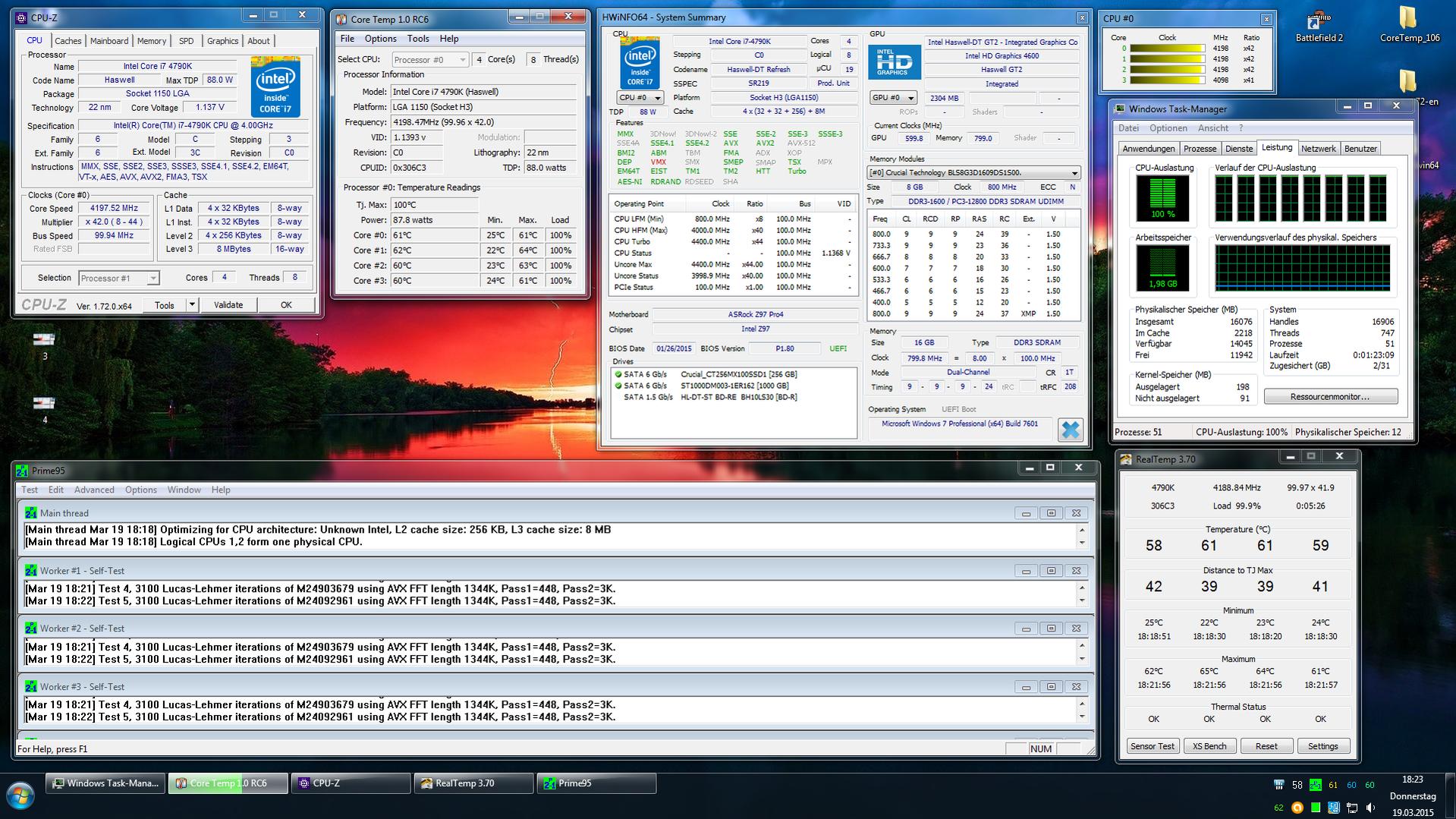Click the Frequency field in Core Temp
Image resolution: width=1456 pixels, height=819 pixels.
point(483,122)
